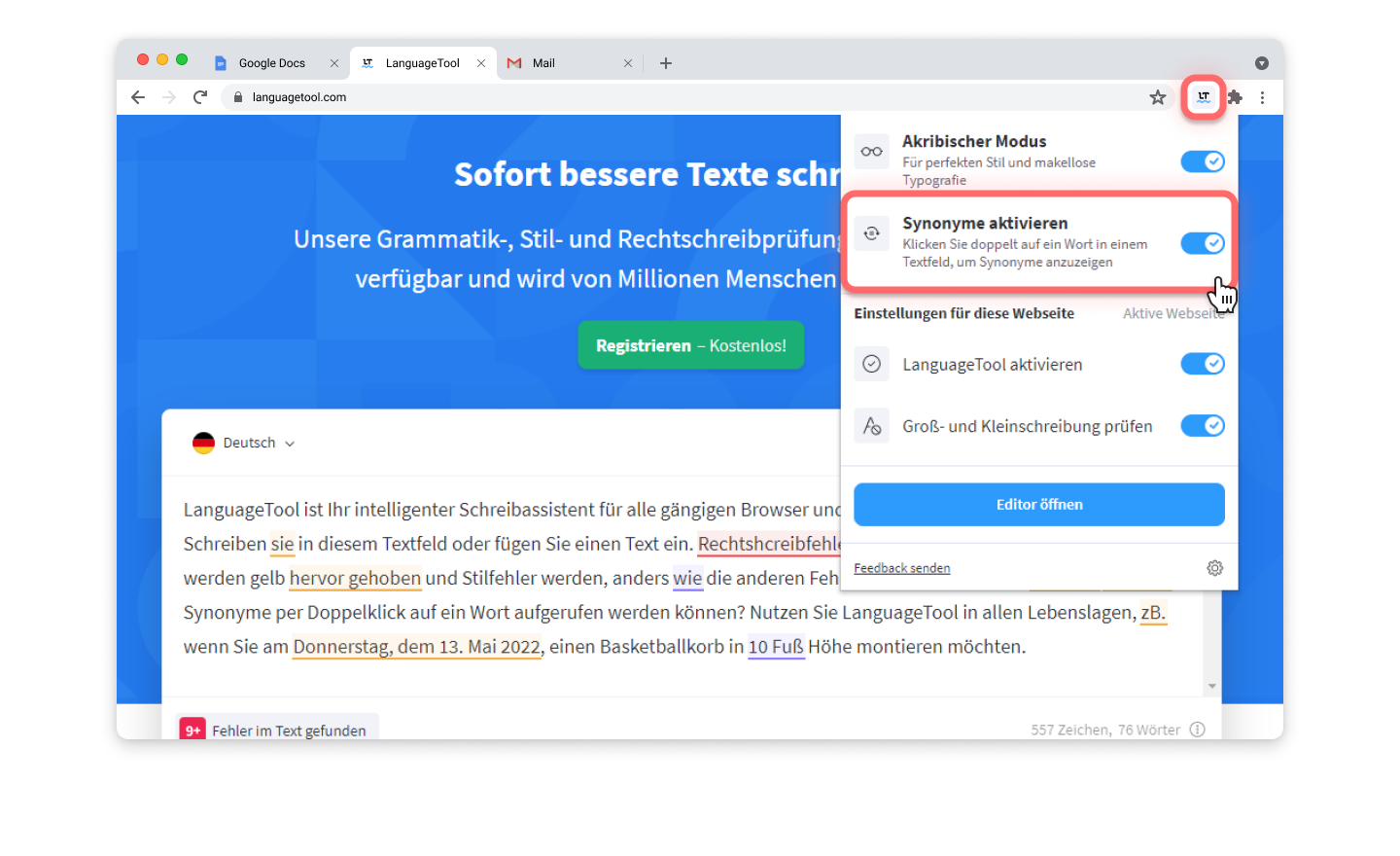Click the Registrieren – Kostenlos! button
The image size is (1400, 856).
click(691, 345)
